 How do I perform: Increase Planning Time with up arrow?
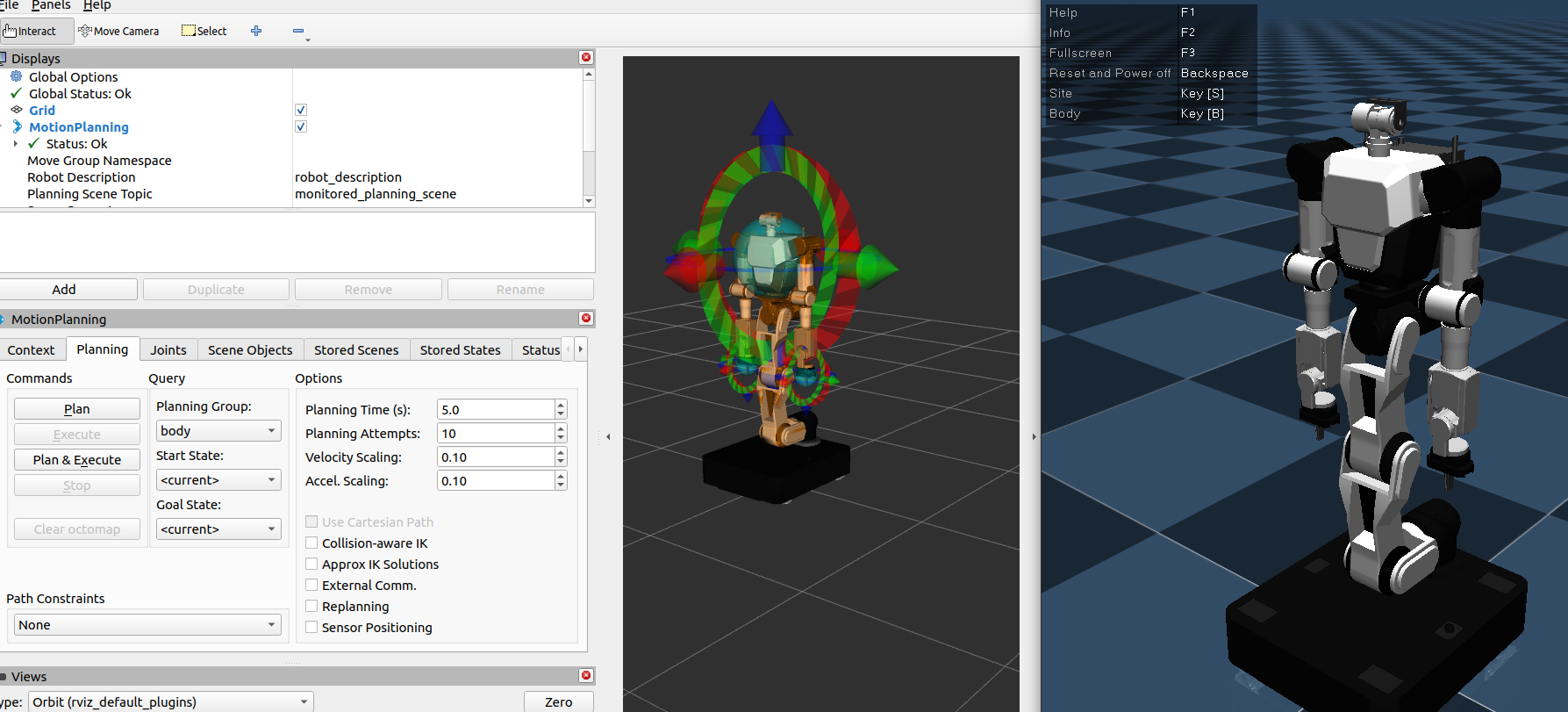(561, 405)
